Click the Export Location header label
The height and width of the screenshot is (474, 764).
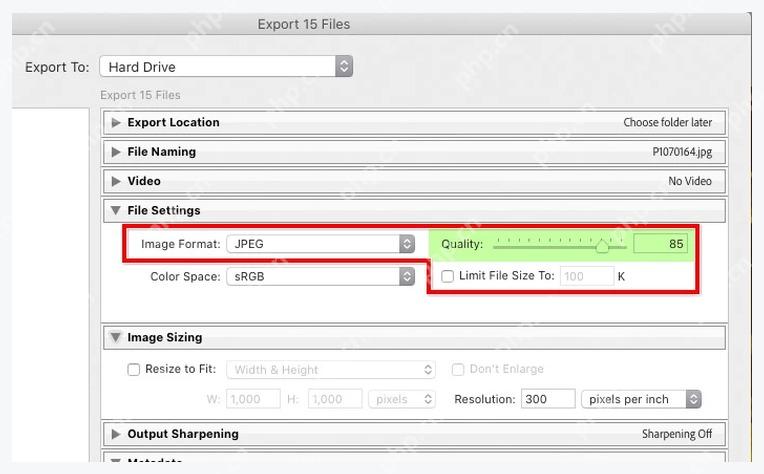point(173,122)
